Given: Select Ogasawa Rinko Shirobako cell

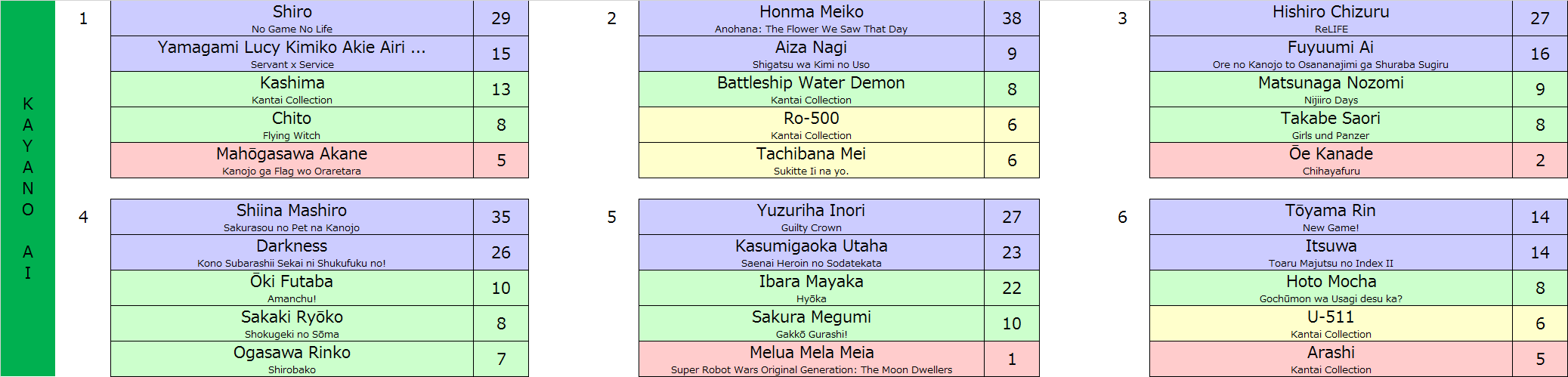Looking at the screenshot, I should coord(292,359).
